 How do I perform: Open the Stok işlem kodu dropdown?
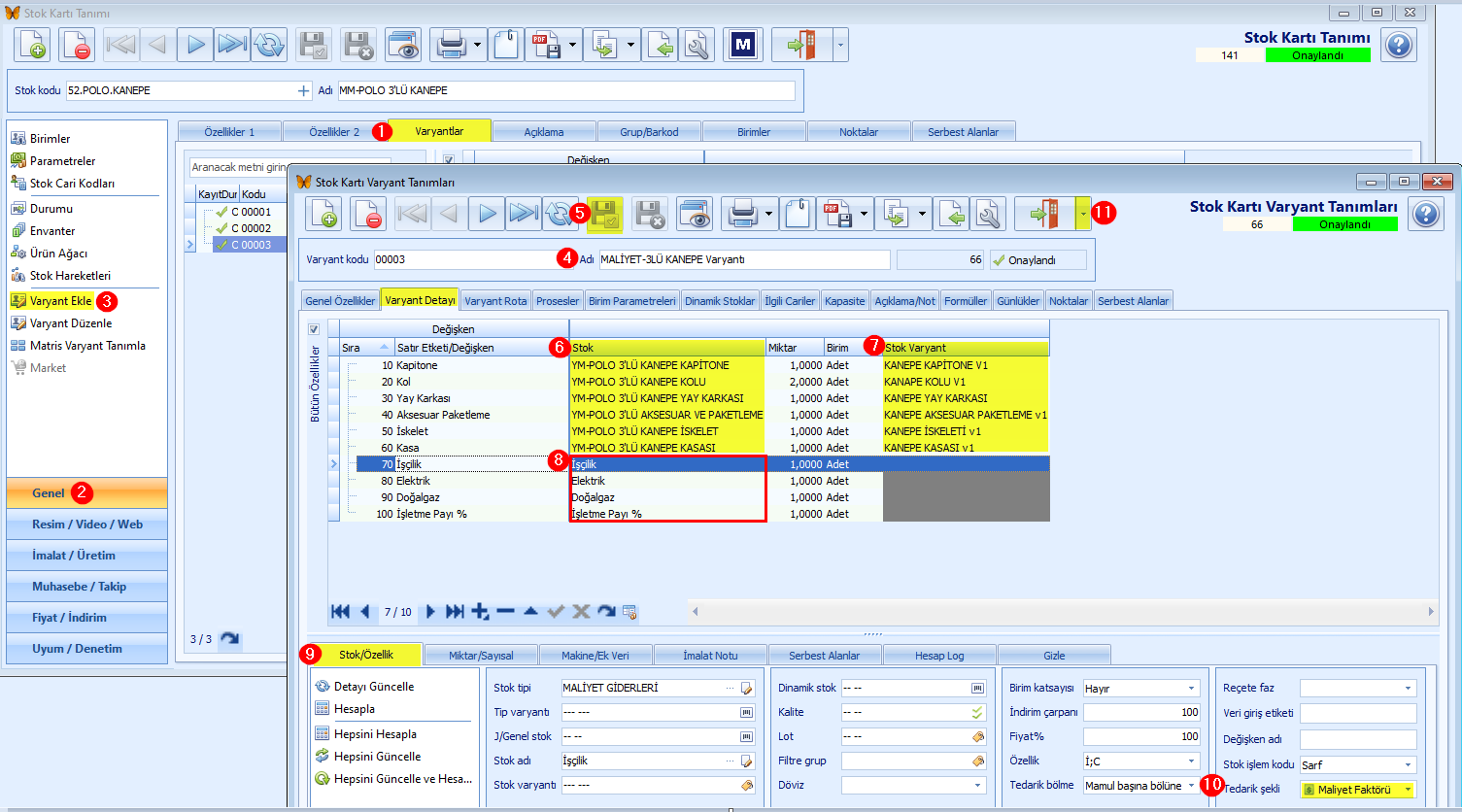[x=1358, y=764]
